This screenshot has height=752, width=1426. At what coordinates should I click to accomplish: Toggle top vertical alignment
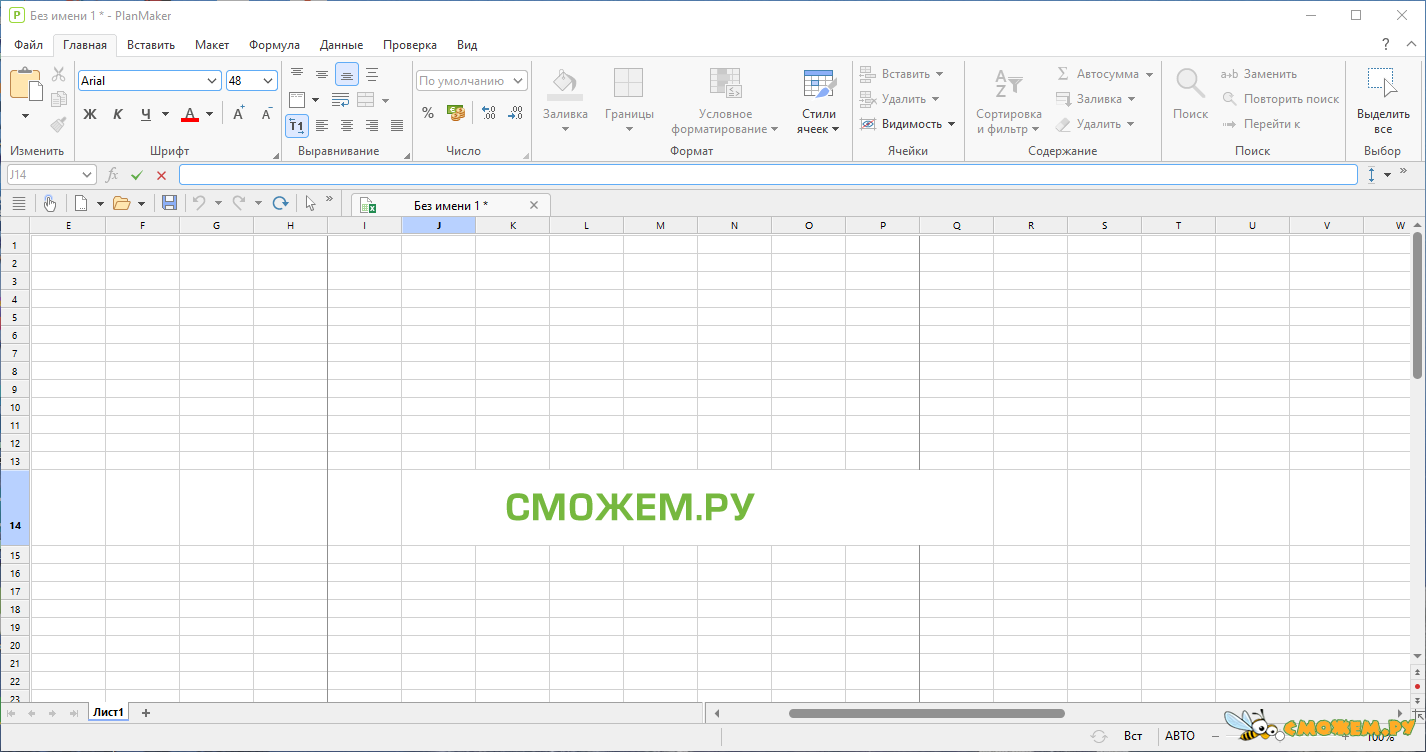click(x=297, y=74)
